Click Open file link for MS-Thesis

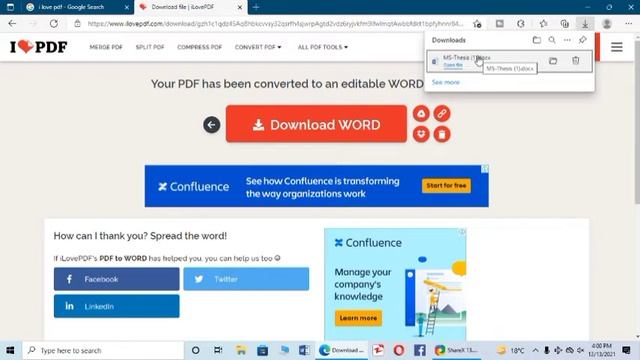point(453,65)
